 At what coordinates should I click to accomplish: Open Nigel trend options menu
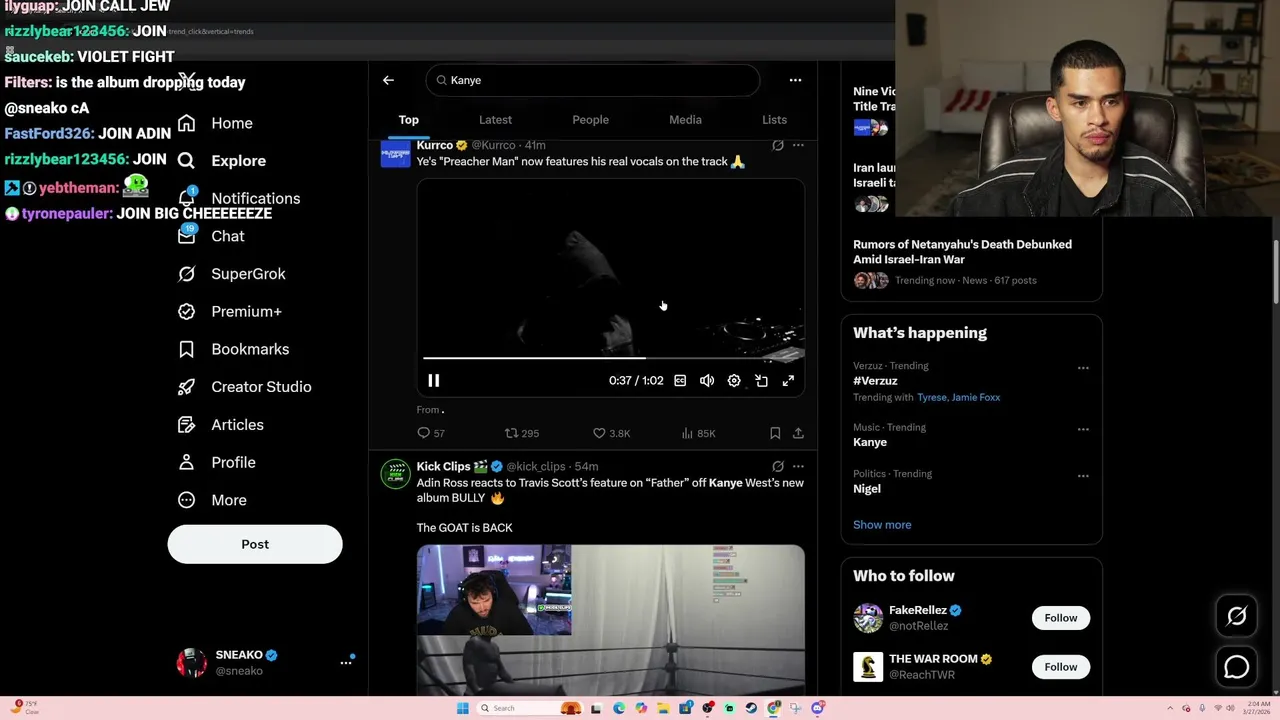click(x=1083, y=476)
